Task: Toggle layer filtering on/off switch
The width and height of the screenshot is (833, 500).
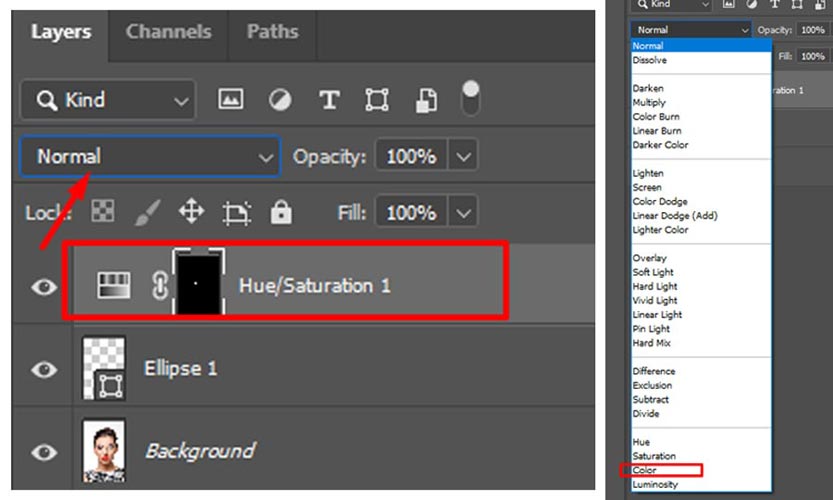Action: coord(469,98)
